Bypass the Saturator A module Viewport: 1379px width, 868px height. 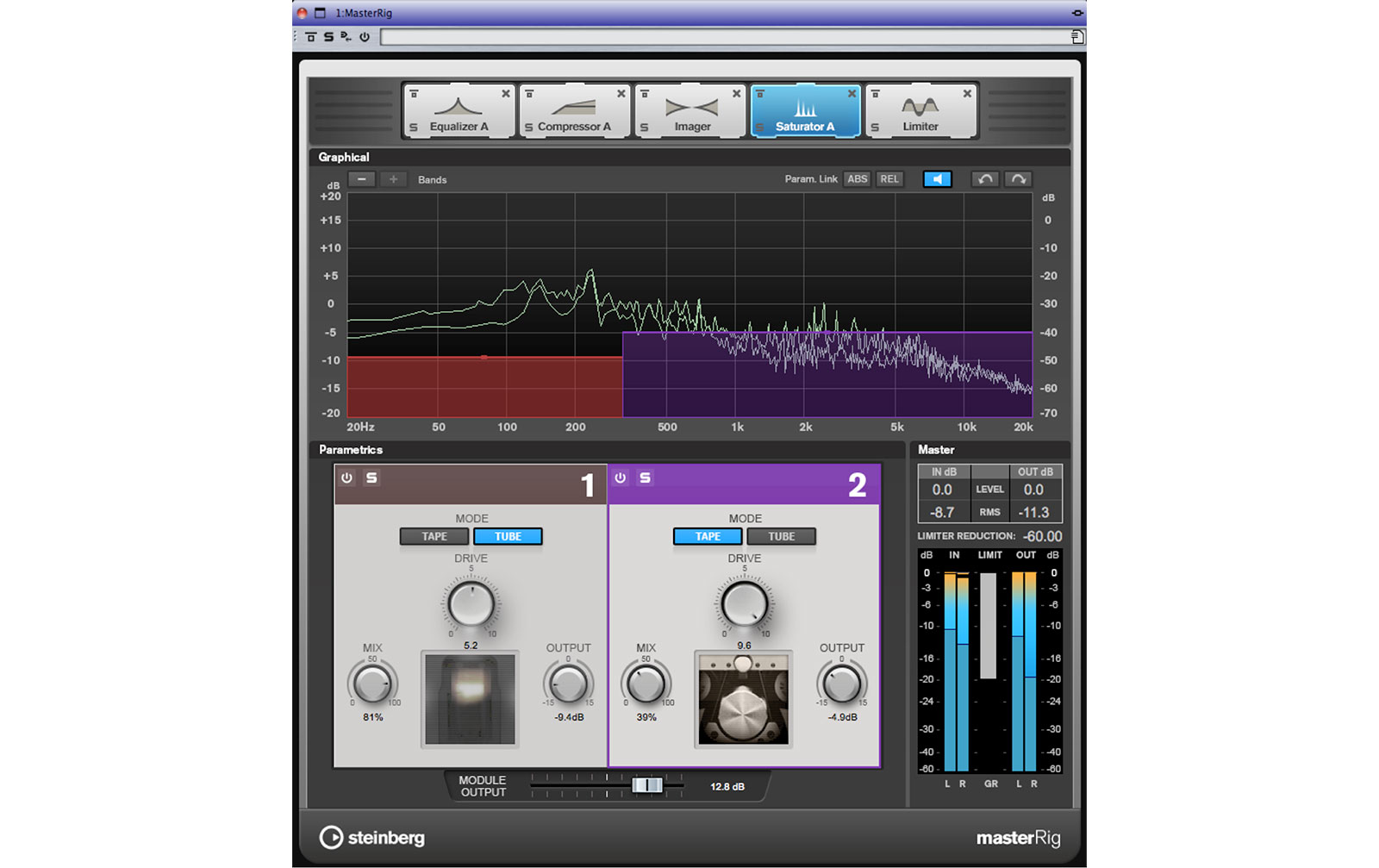point(760,93)
